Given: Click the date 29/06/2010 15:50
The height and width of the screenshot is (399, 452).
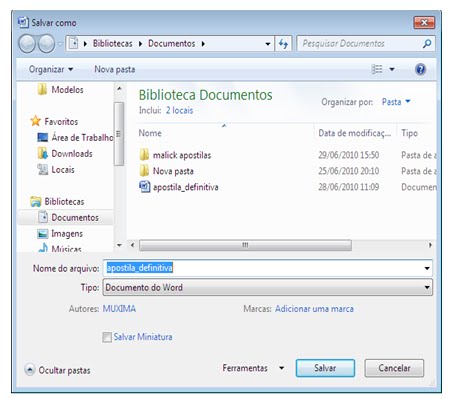Looking at the screenshot, I should tap(348, 155).
